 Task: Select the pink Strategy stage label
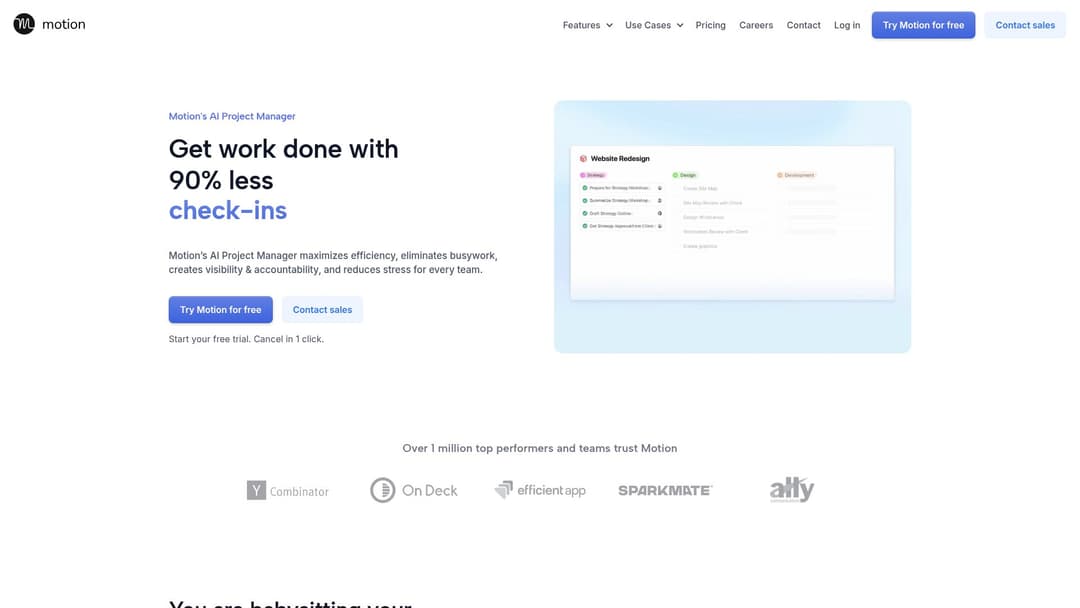(594, 175)
